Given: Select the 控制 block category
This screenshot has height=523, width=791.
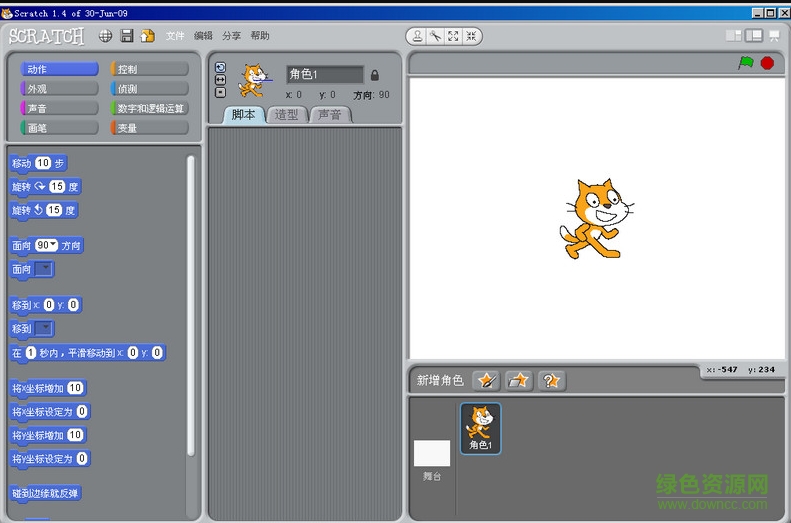Looking at the screenshot, I should click(x=149, y=69).
